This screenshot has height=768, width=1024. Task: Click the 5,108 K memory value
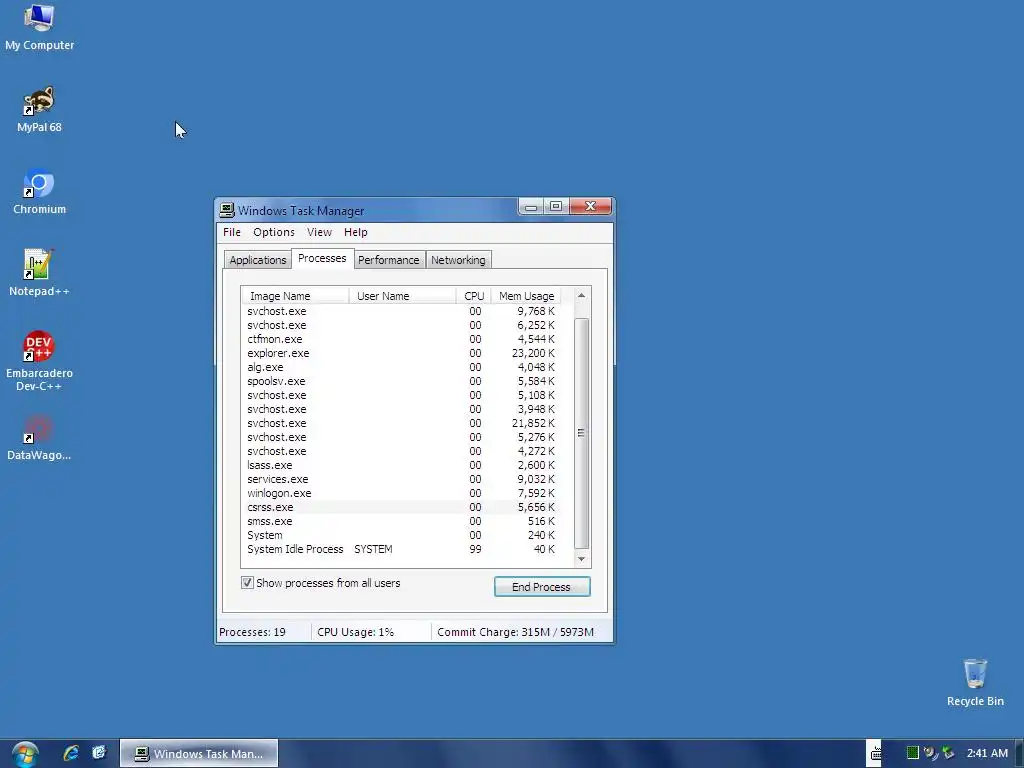pos(536,395)
